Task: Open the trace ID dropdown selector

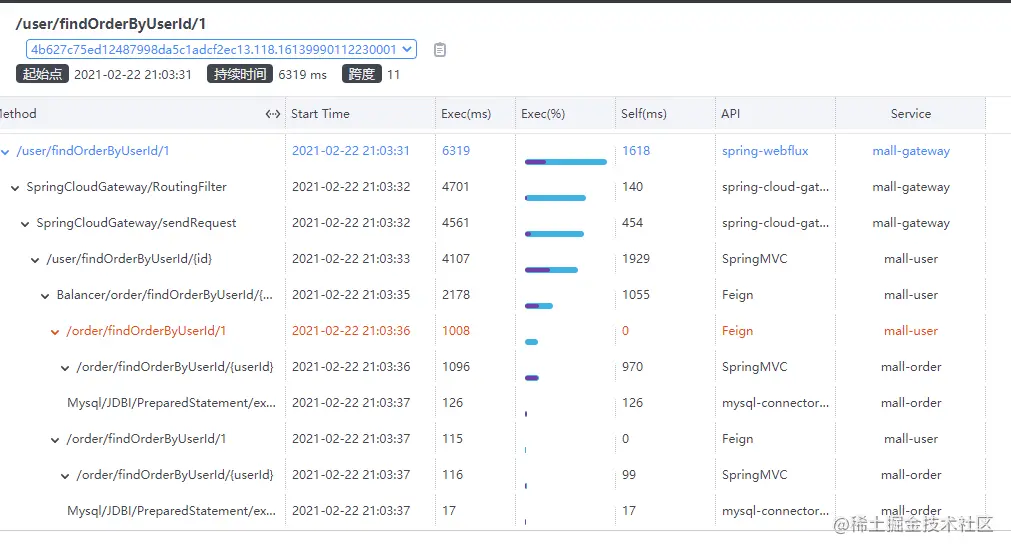Action: [221, 49]
